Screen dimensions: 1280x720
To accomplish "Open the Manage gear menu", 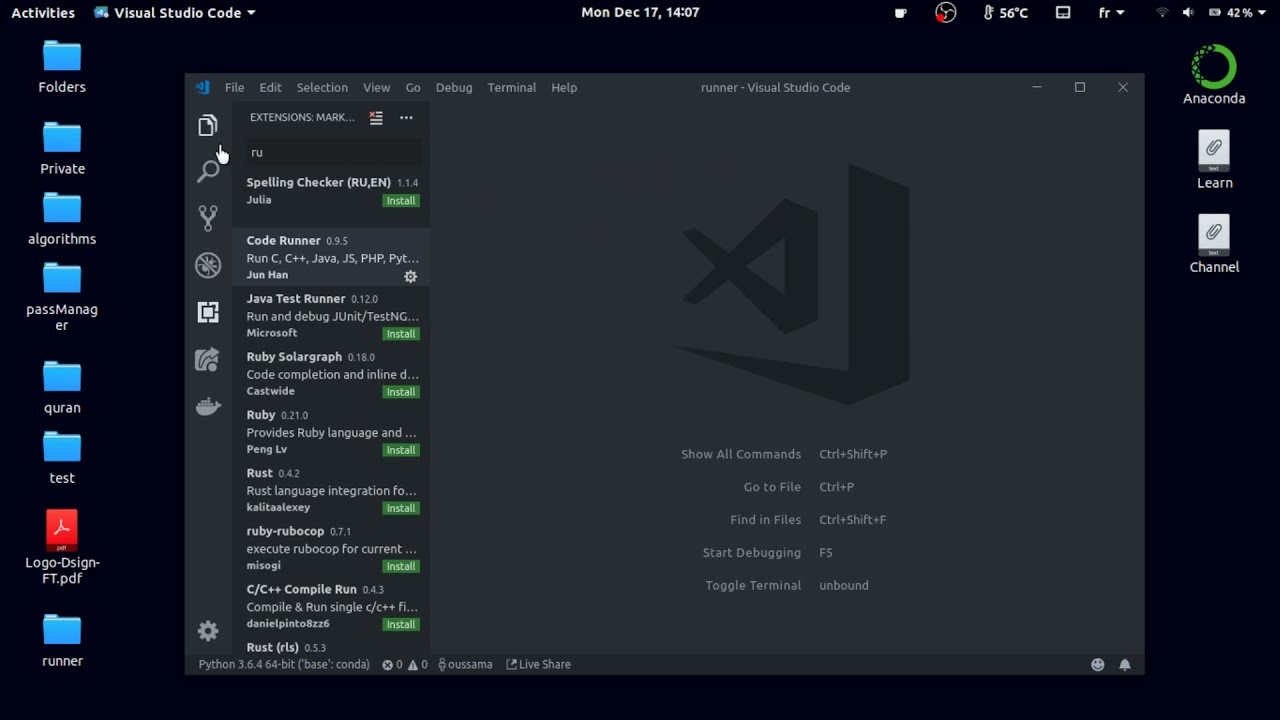I will pos(208,631).
